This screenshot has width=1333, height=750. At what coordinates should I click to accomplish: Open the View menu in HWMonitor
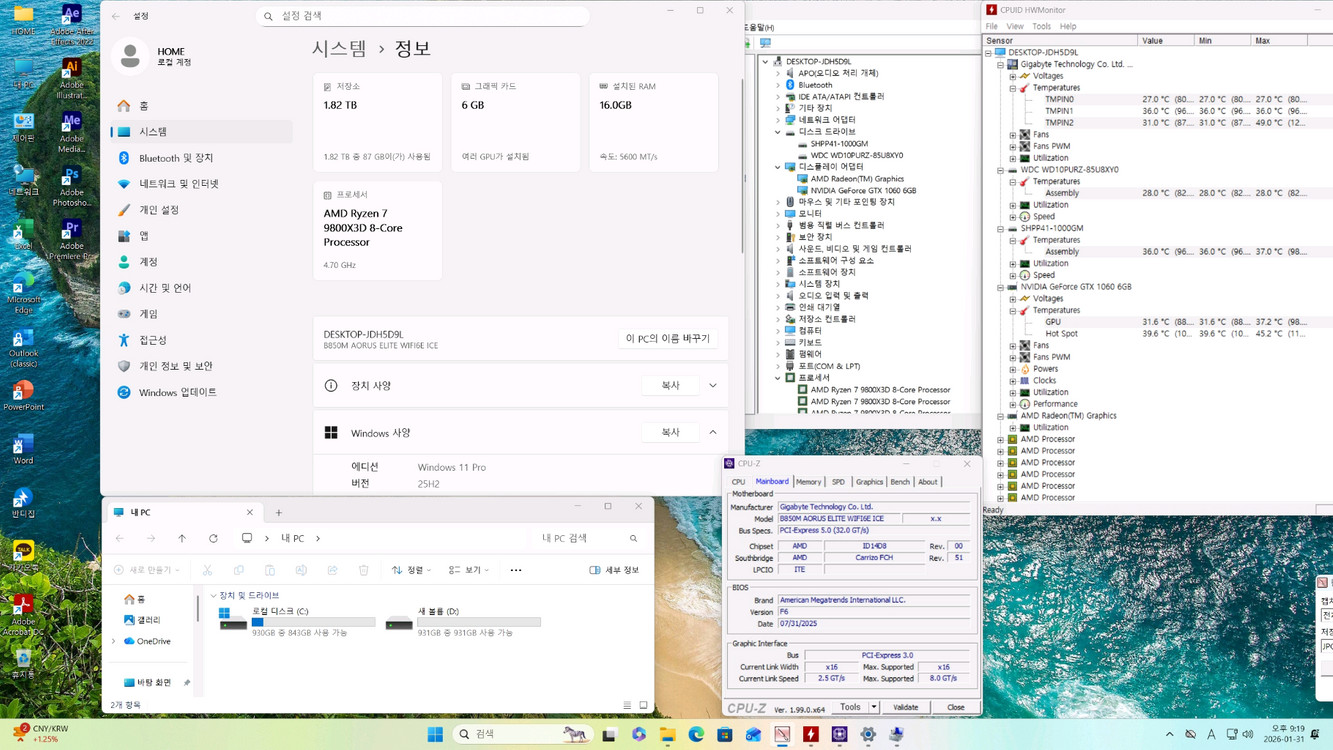point(1015,26)
